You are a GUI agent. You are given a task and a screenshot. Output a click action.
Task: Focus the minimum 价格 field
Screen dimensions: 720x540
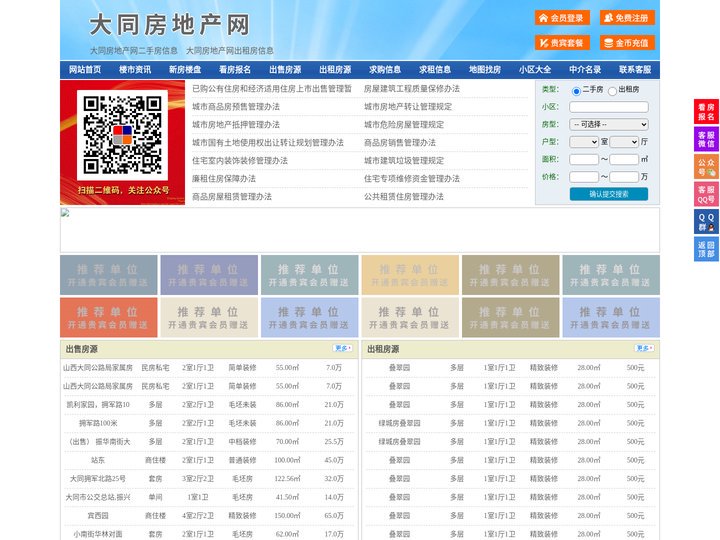584,177
